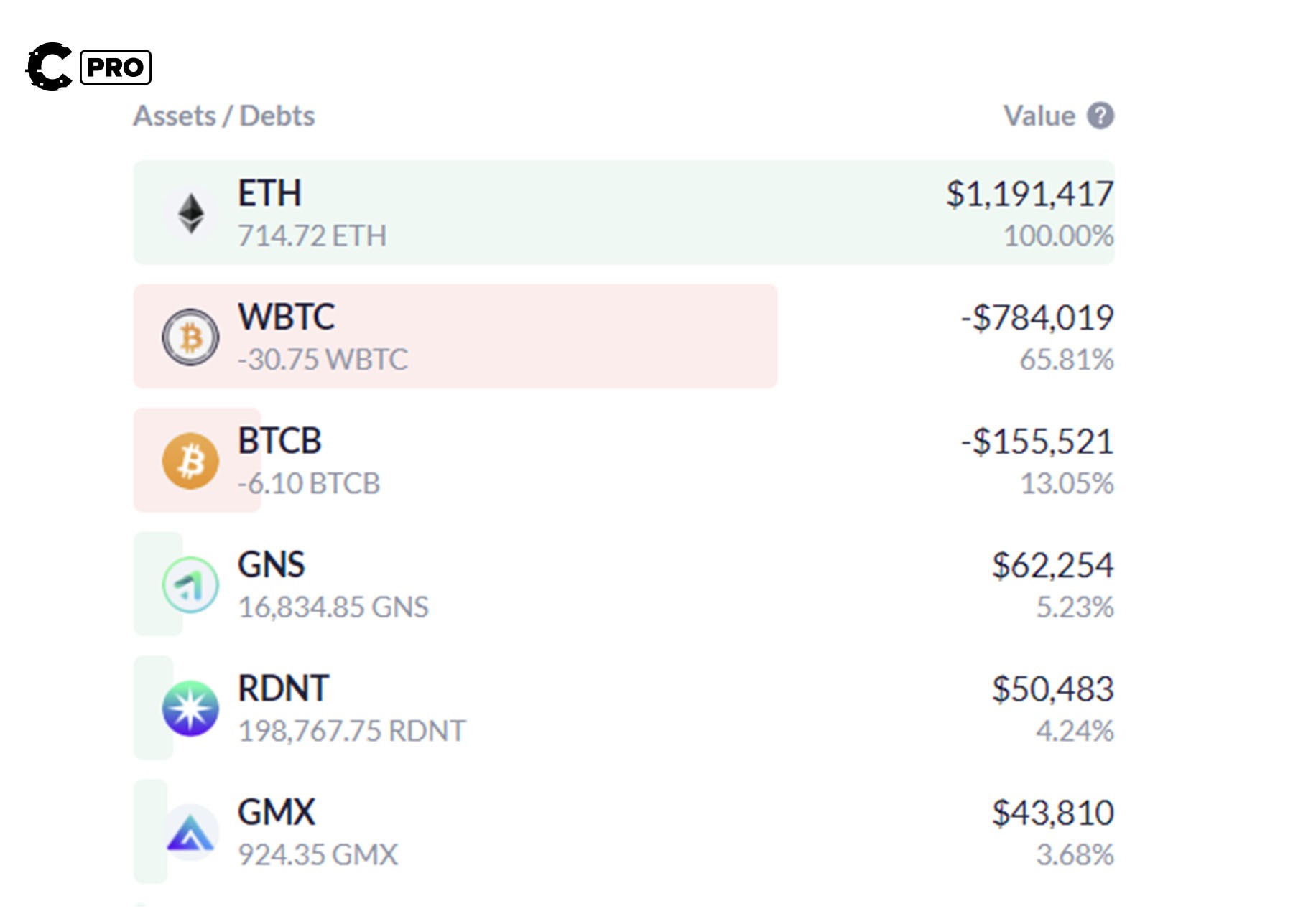The width and height of the screenshot is (1293, 924).
Task: Select the WBTC debt name
Action: pos(286,317)
